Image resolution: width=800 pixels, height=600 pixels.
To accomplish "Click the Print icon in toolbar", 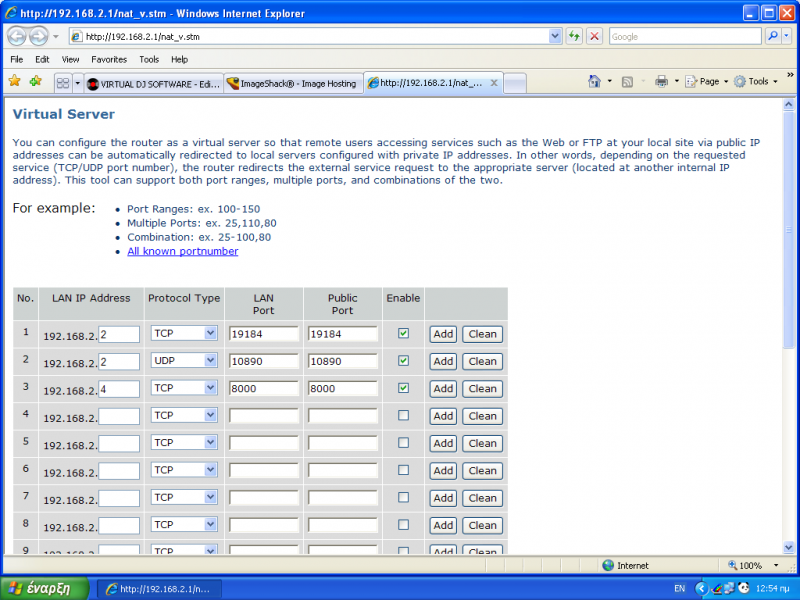I will pyautogui.click(x=661, y=82).
